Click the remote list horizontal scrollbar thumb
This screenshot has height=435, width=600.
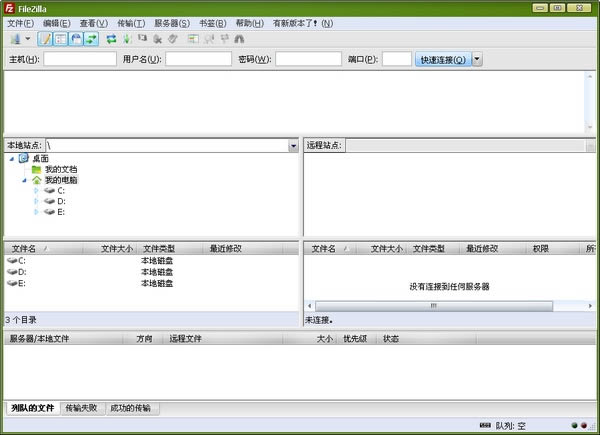click(434, 306)
